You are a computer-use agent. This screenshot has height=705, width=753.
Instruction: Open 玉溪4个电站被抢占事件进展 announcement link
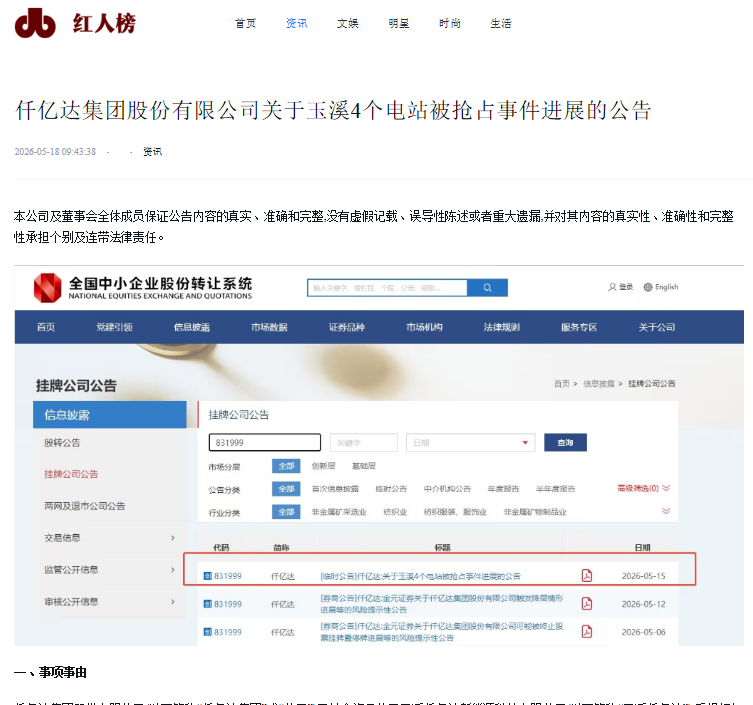420,576
